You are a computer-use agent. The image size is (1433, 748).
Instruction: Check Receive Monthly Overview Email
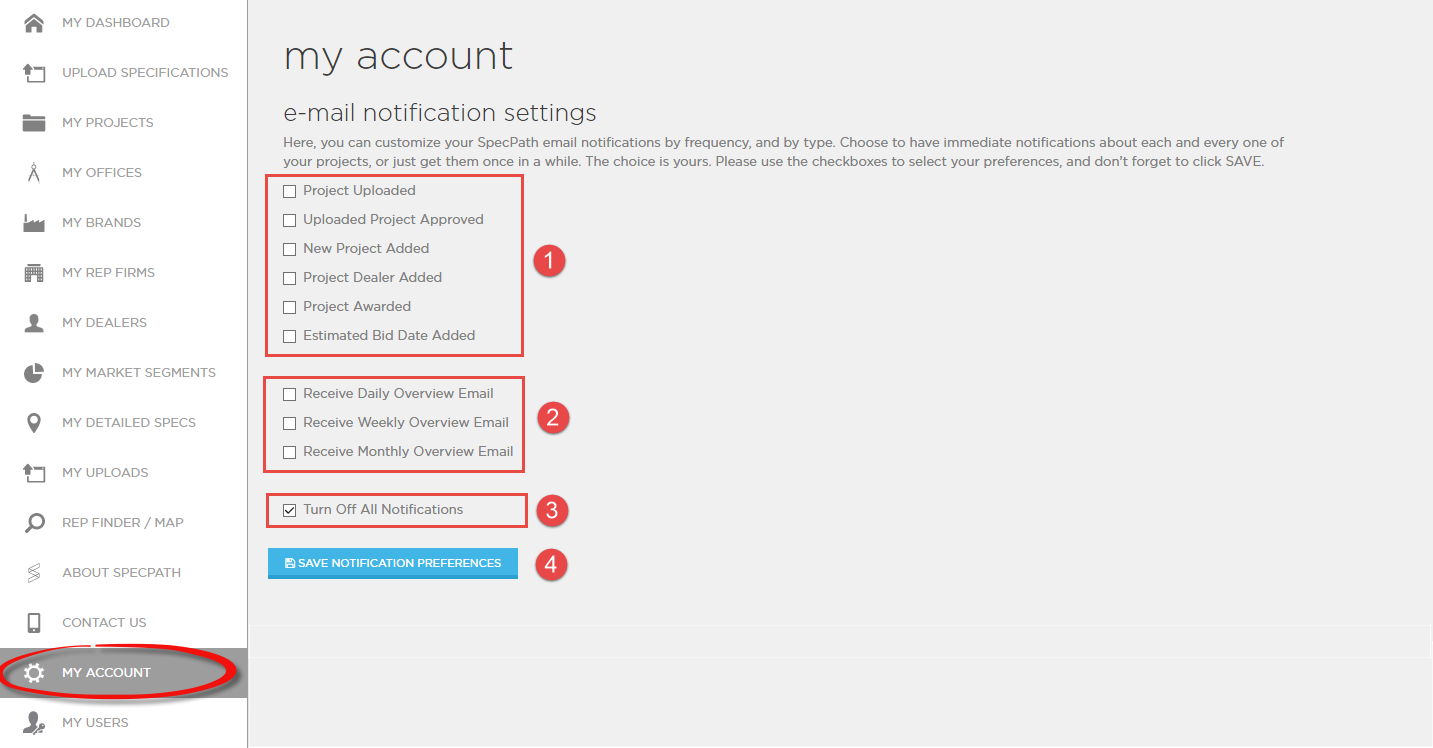tap(290, 452)
